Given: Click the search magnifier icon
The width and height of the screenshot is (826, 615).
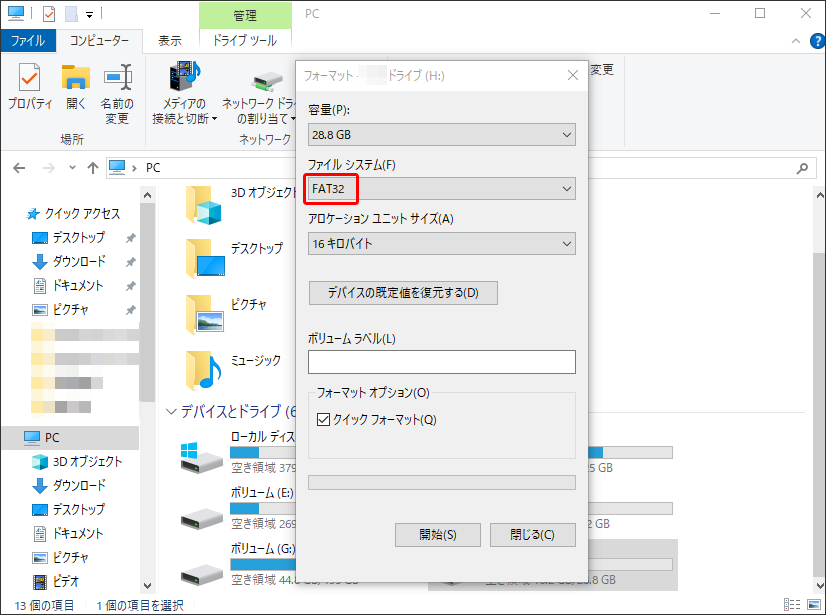Looking at the screenshot, I should [x=802, y=168].
